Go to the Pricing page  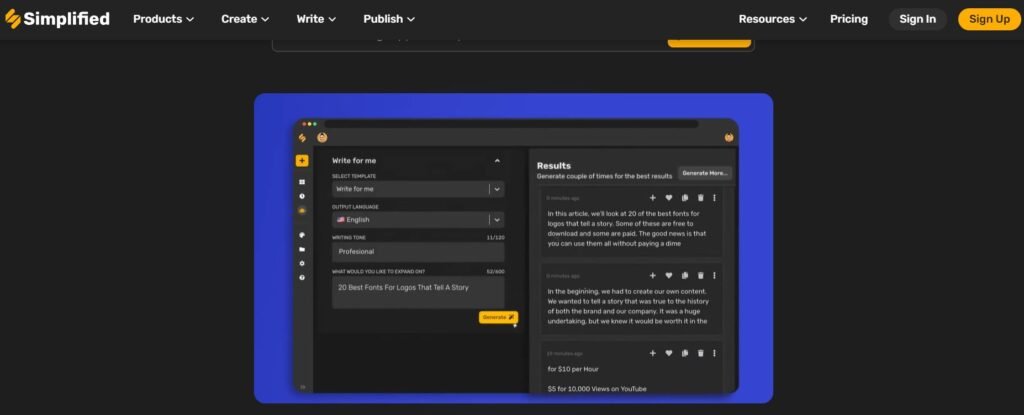coord(848,19)
